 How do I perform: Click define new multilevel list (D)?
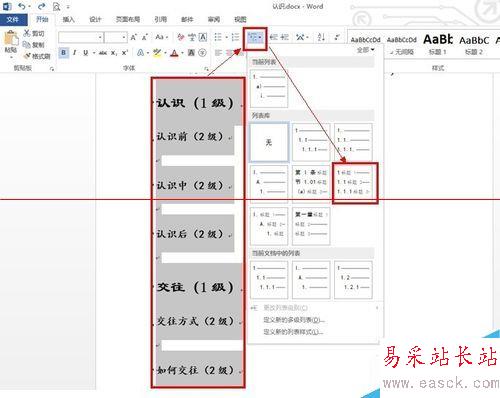point(294,320)
